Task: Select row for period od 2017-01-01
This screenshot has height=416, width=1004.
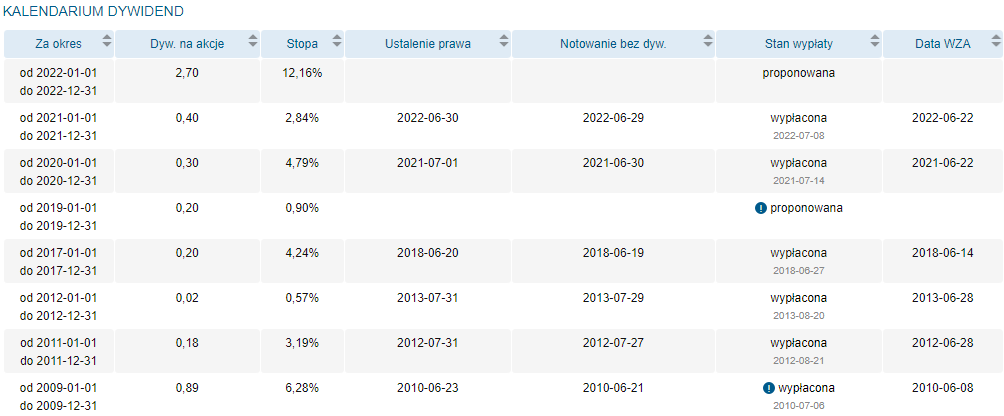Action: (502, 261)
